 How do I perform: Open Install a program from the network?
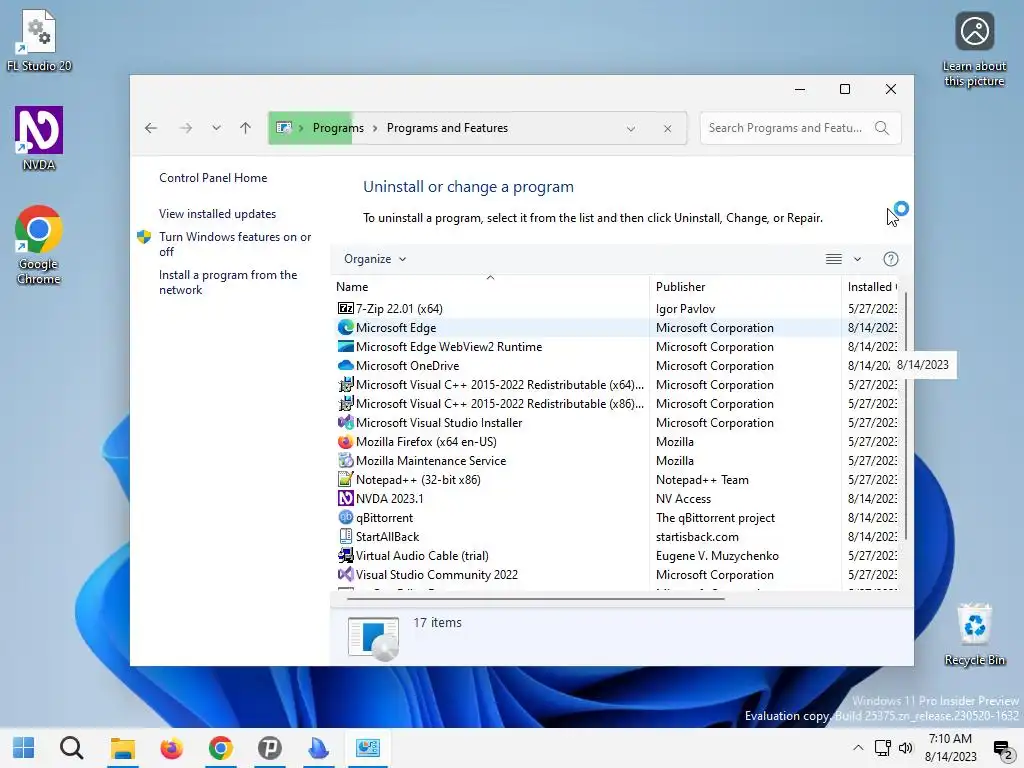[x=228, y=282]
